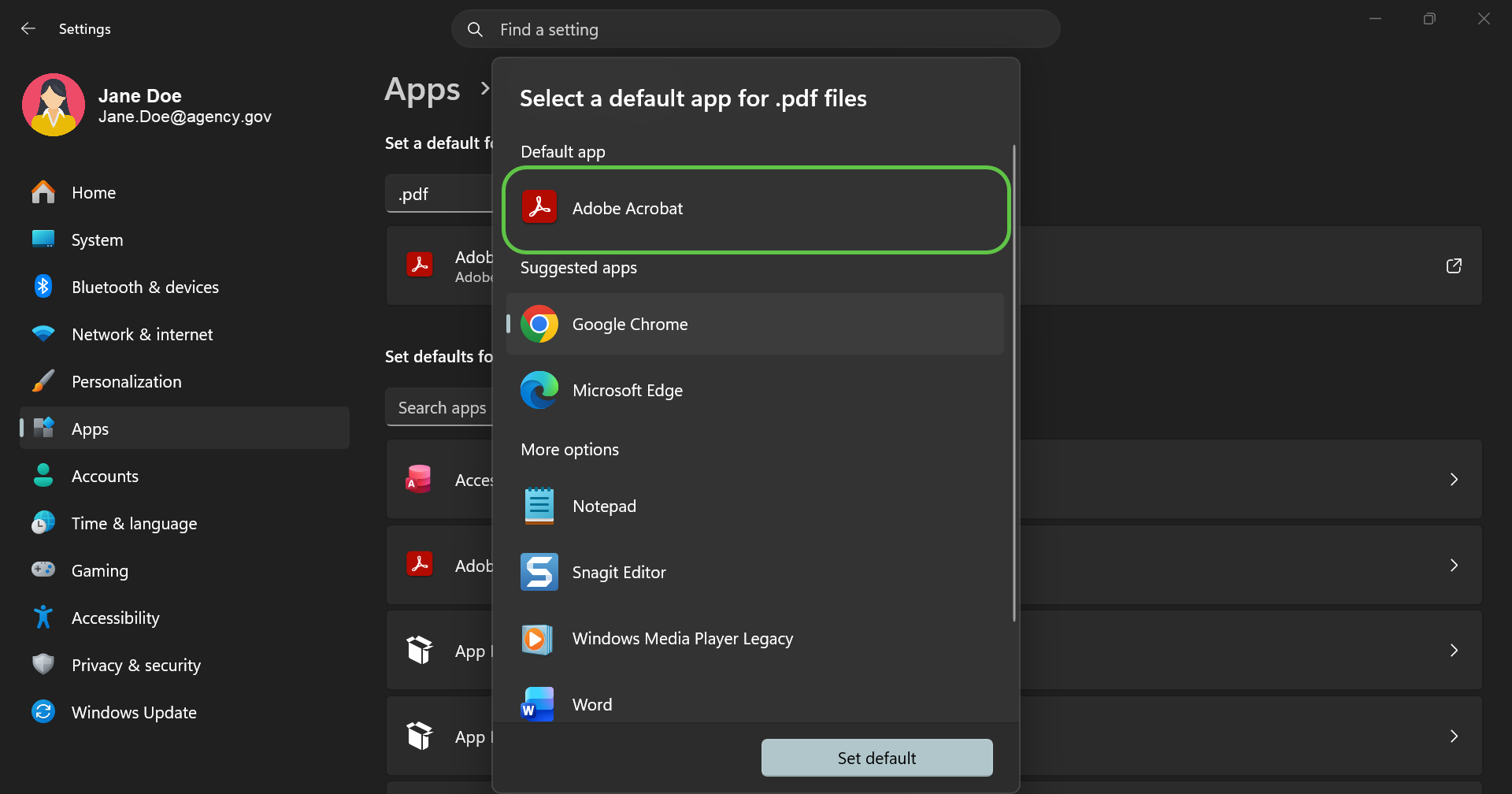Click the Home house icon
Viewport: 1512px width, 794px height.
43,192
